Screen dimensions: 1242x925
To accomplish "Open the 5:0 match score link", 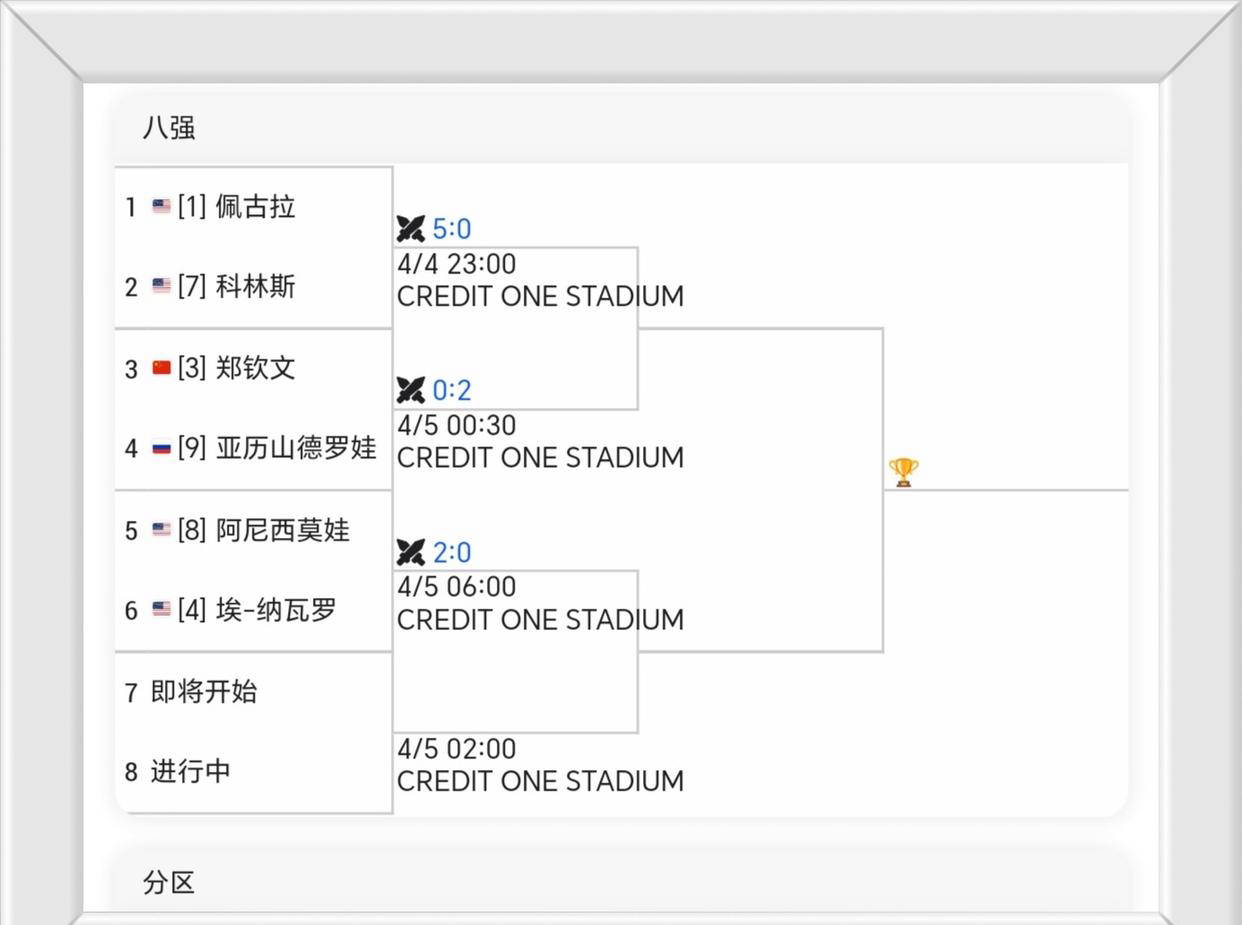I will tap(452, 229).
